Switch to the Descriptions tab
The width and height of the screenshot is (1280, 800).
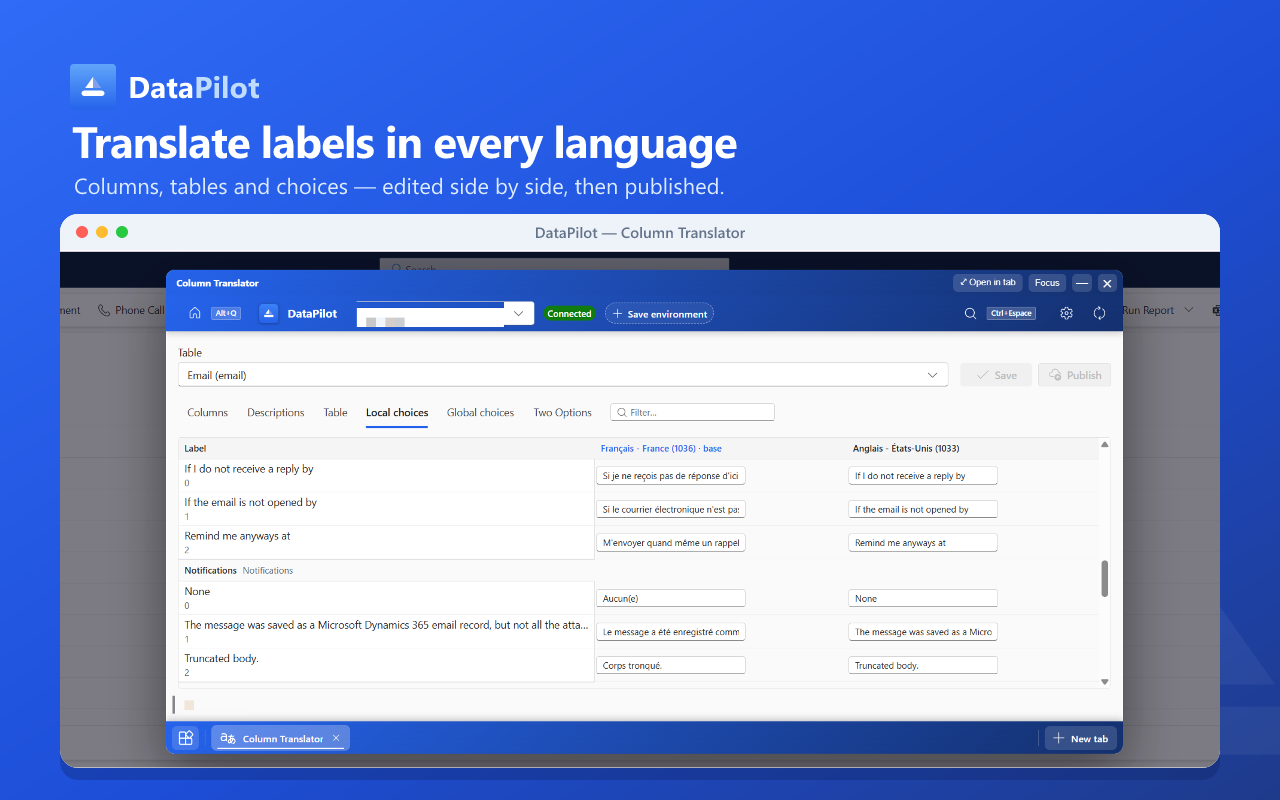coord(276,412)
